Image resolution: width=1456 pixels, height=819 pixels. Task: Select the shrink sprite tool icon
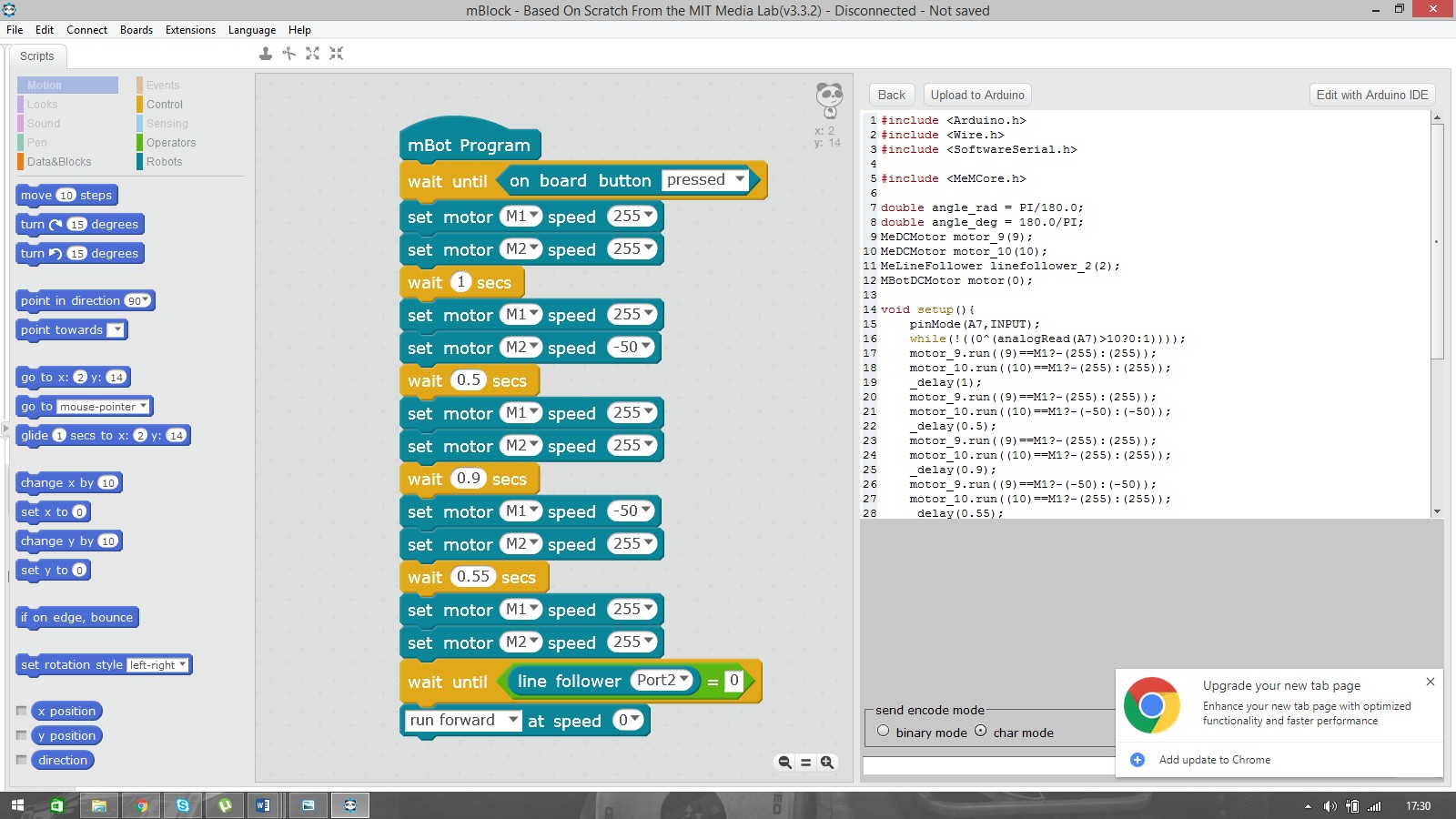336,54
